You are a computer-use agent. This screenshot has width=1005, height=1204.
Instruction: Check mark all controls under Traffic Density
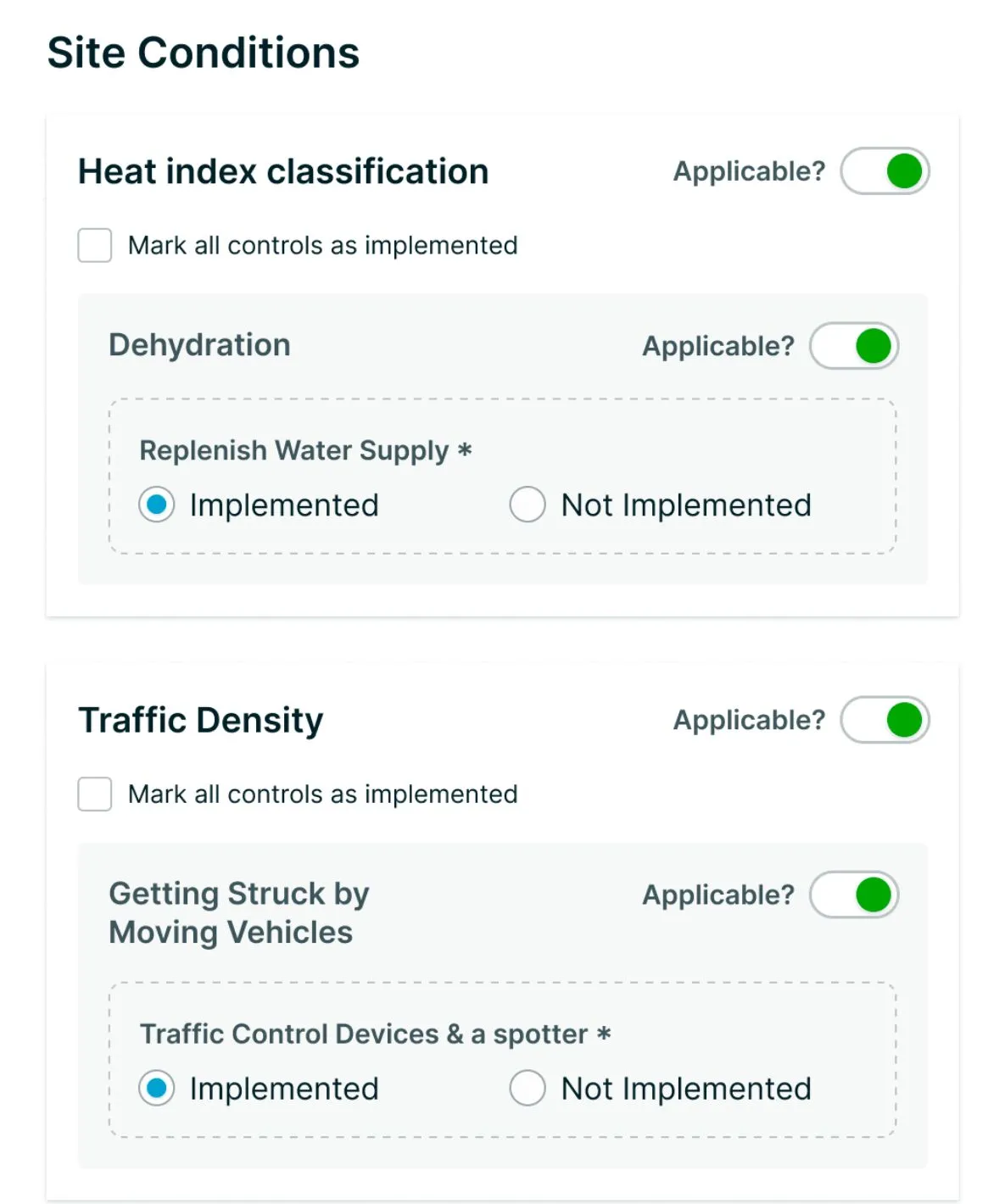(95, 794)
